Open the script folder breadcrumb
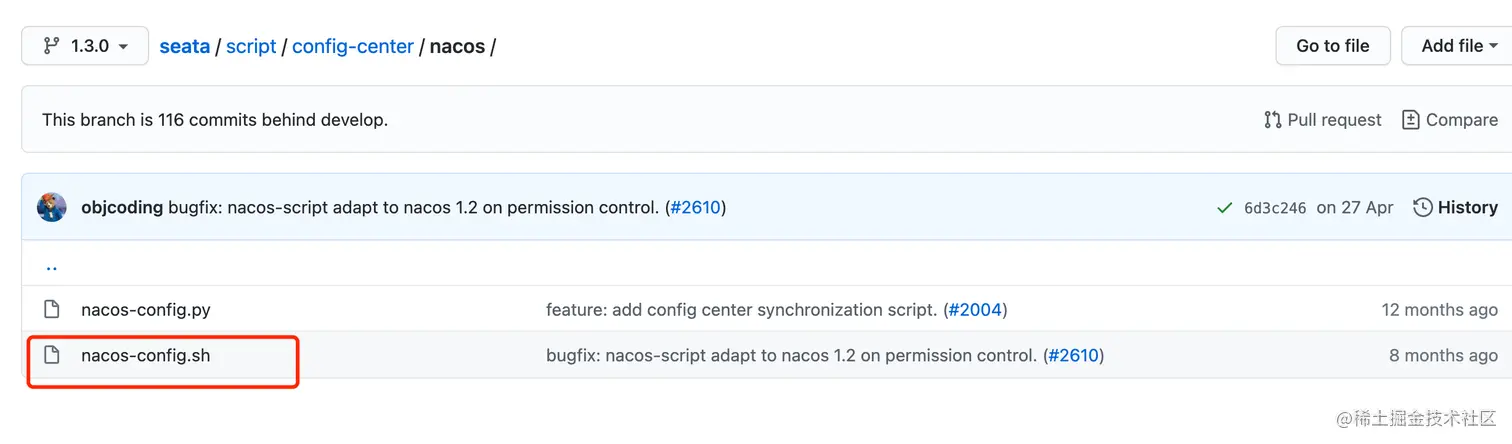The height and width of the screenshot is (444, 1512). coord(251,46)
